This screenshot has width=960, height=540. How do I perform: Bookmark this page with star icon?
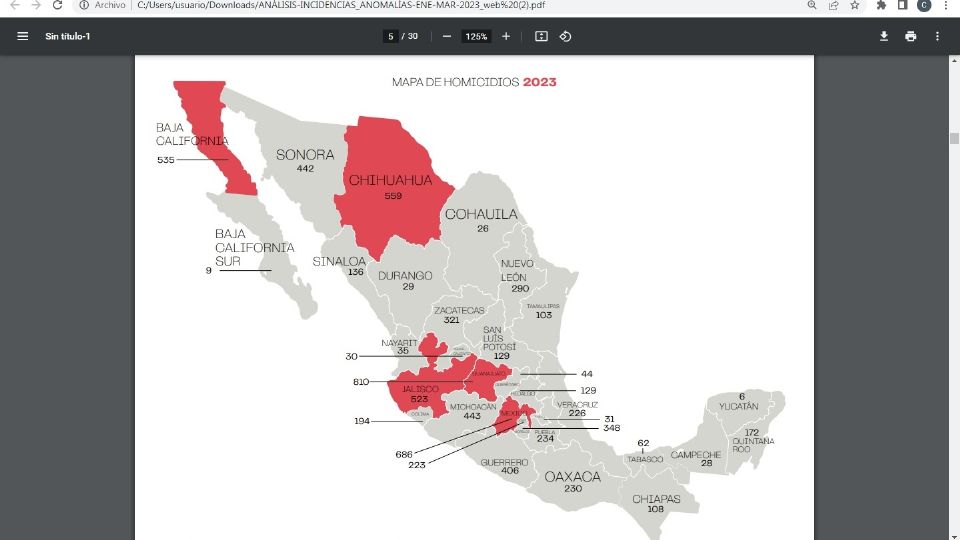(x=855, y=5)
